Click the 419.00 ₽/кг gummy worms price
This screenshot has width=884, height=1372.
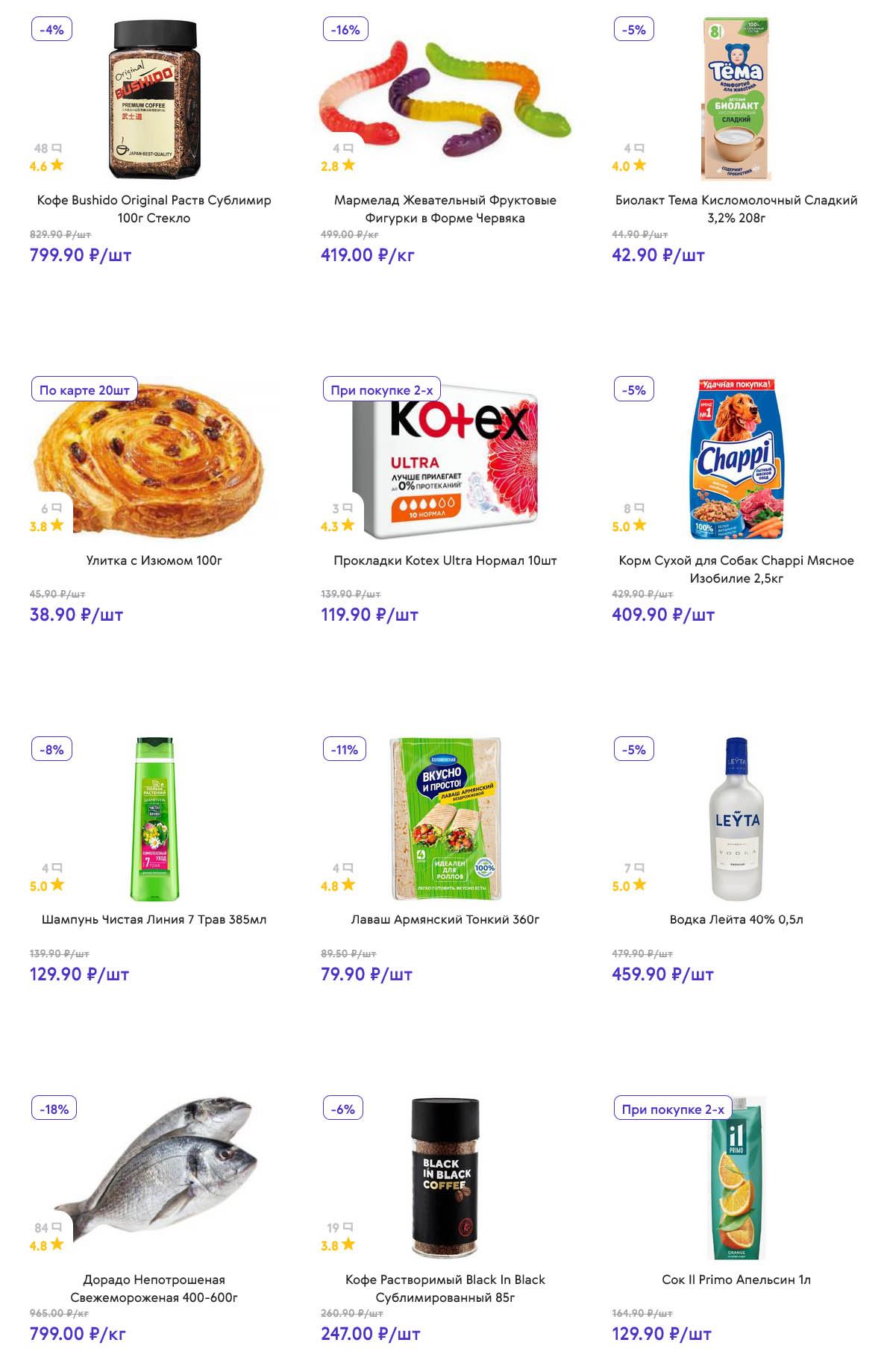coord(367,255)
